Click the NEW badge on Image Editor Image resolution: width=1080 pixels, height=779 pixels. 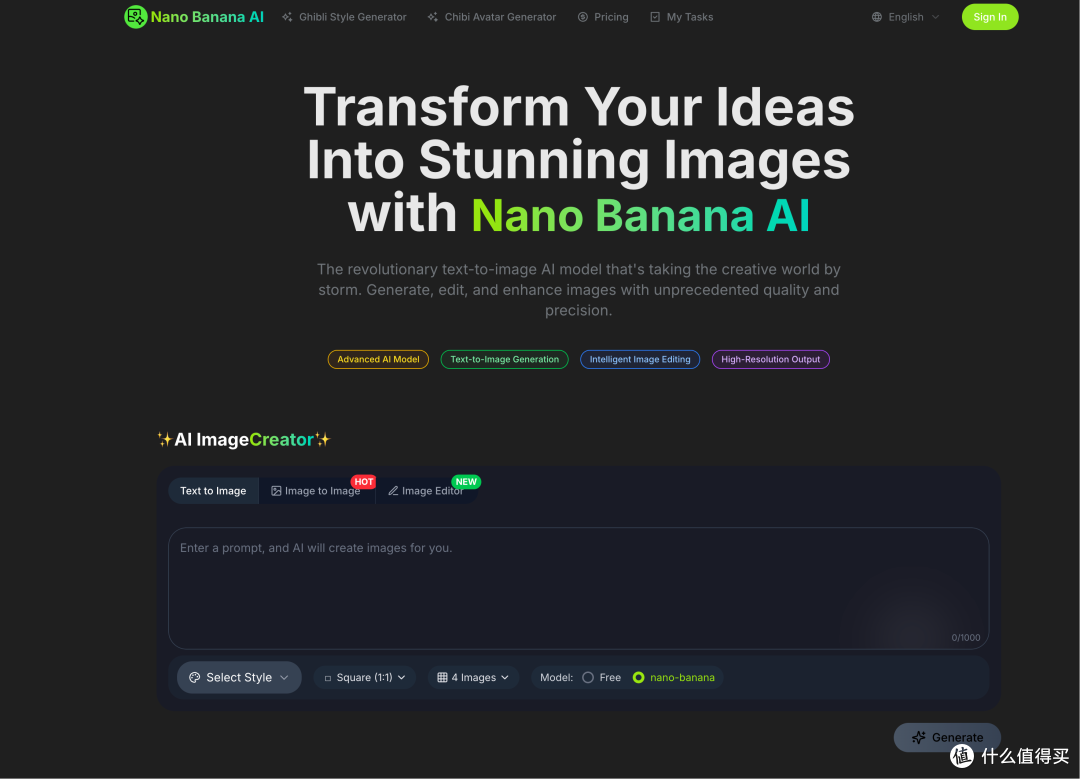click(466, 482)
